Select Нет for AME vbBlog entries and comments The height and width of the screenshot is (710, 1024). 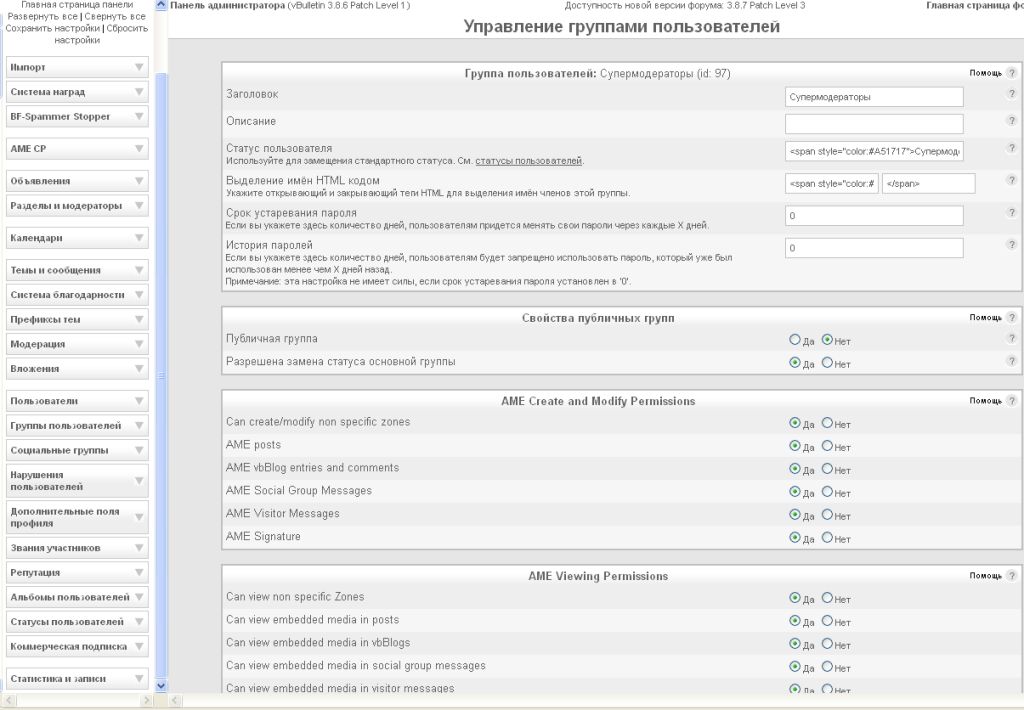[827, 468]
